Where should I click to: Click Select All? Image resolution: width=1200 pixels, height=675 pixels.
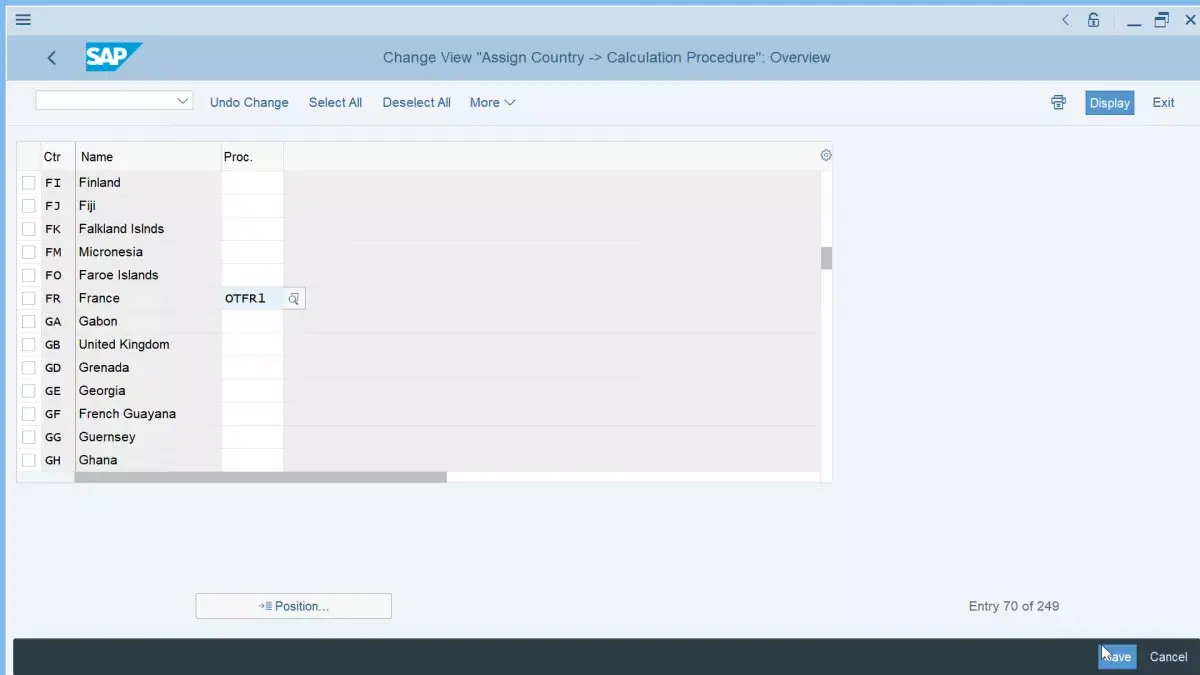335,102
